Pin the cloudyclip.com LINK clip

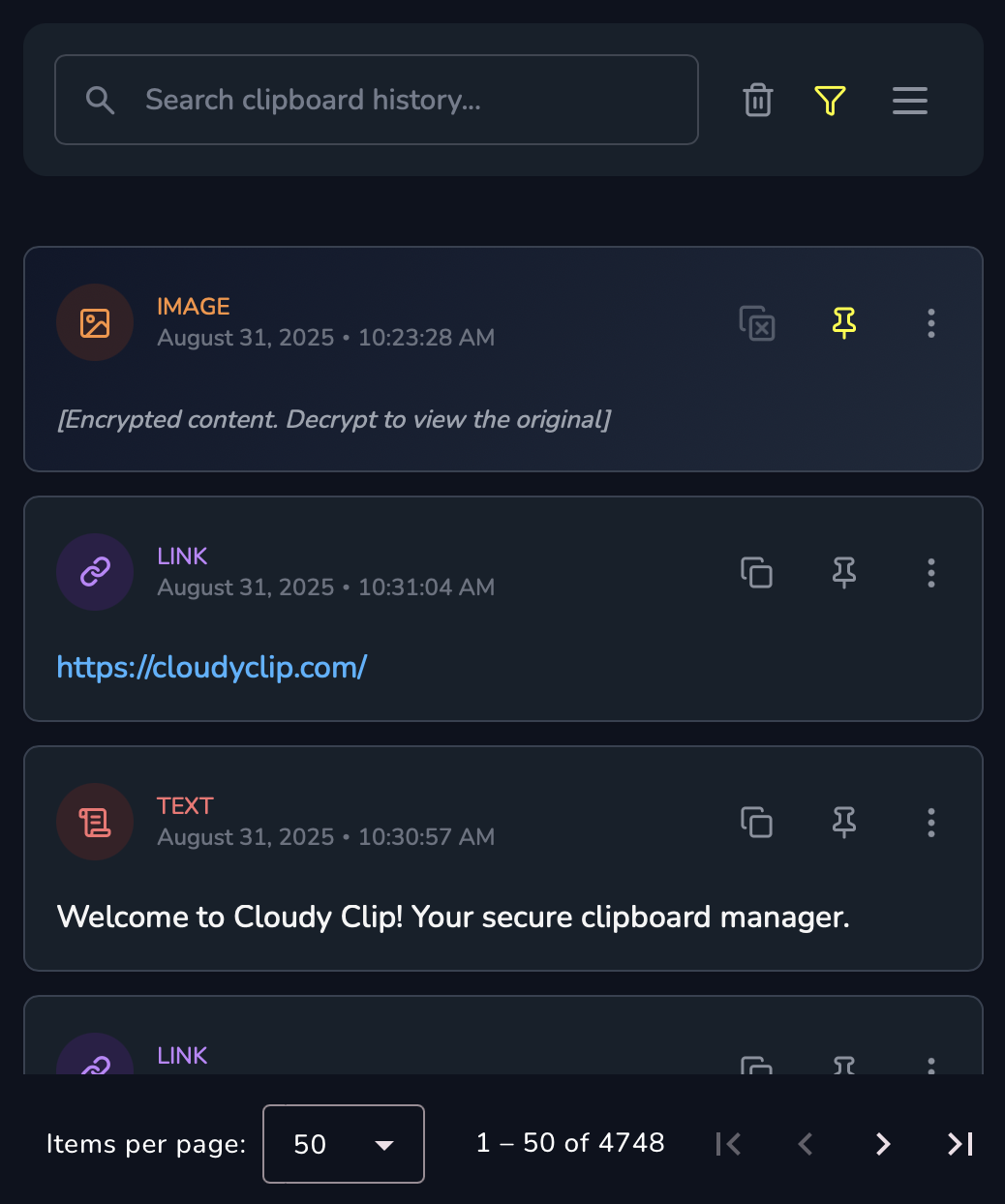tap(844, 573)
